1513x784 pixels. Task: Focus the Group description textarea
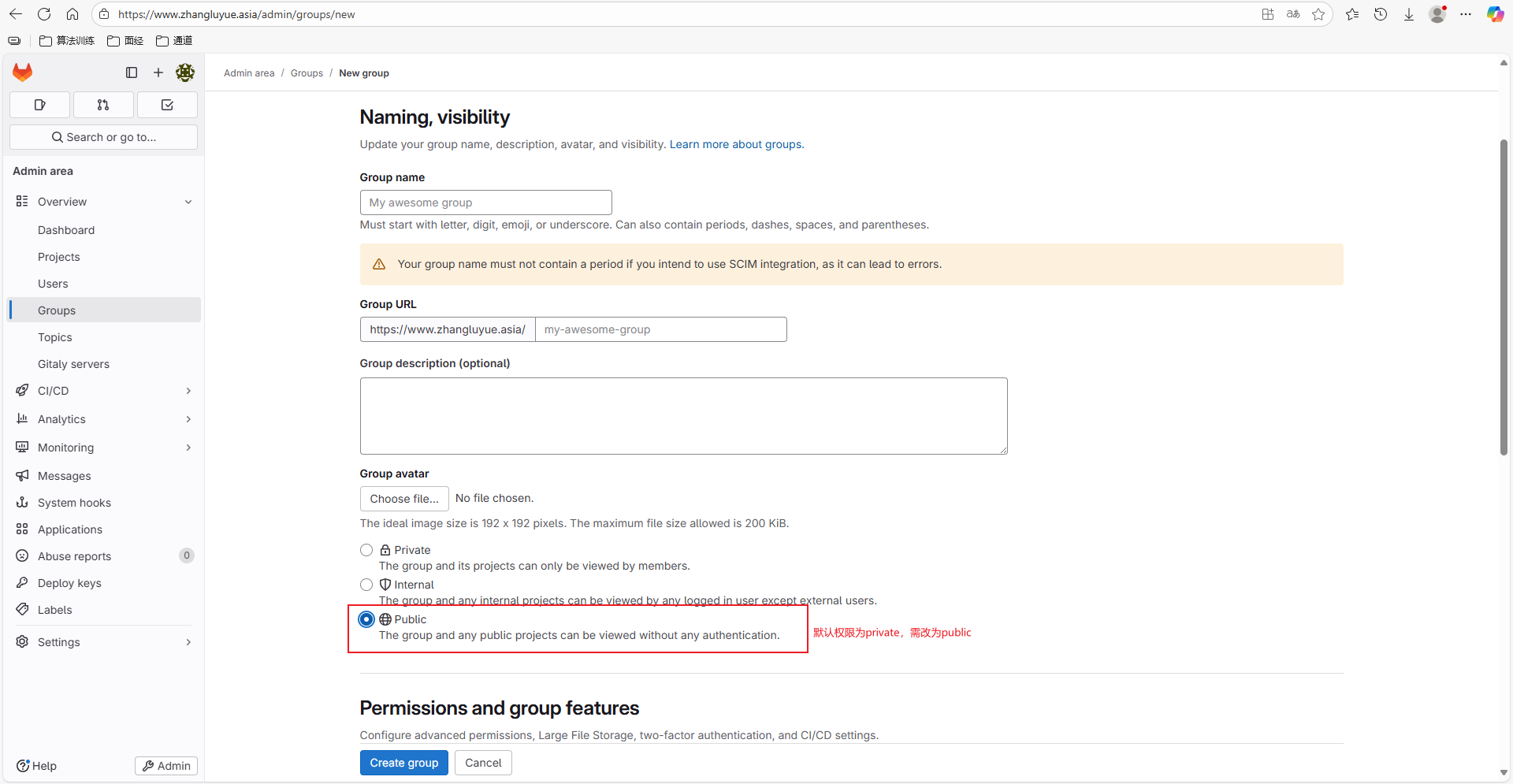pos(683,416)
